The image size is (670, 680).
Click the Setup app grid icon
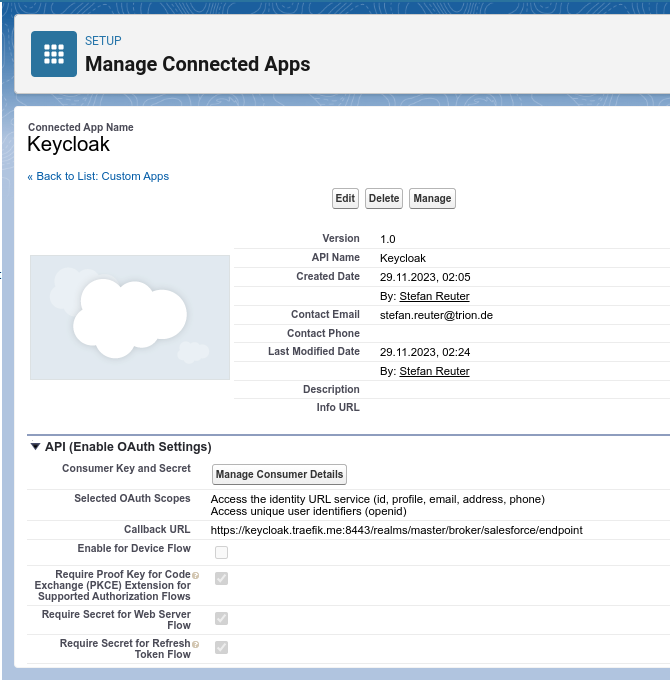tap(54, 54)
